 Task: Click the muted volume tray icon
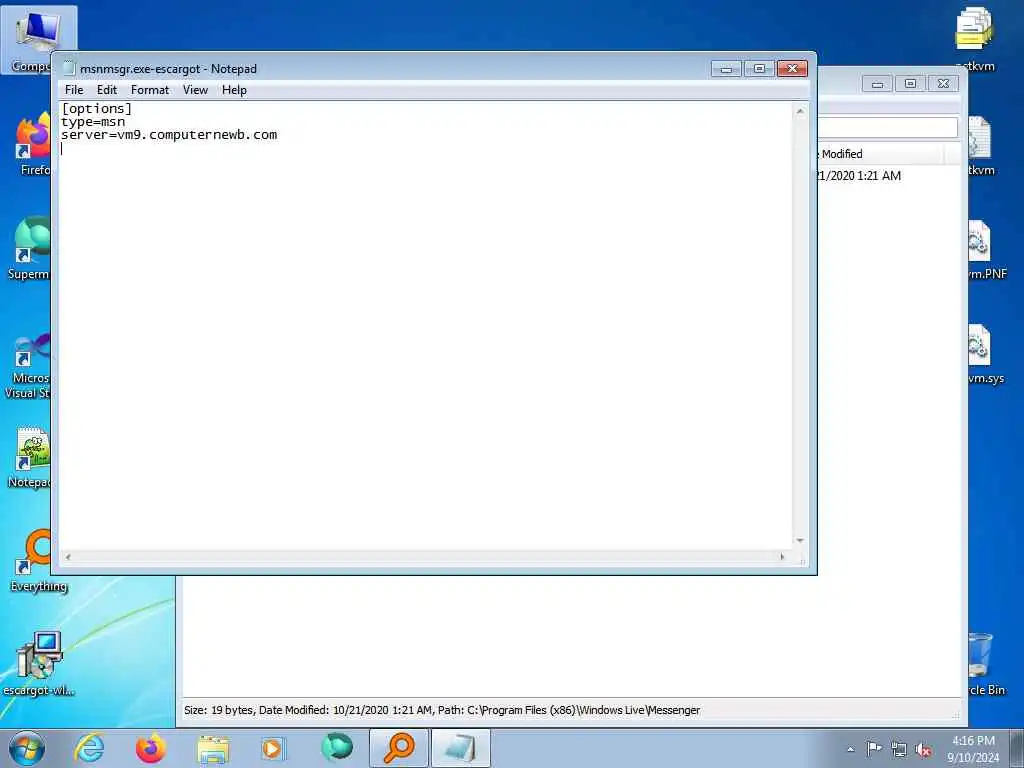coord(923,750)
